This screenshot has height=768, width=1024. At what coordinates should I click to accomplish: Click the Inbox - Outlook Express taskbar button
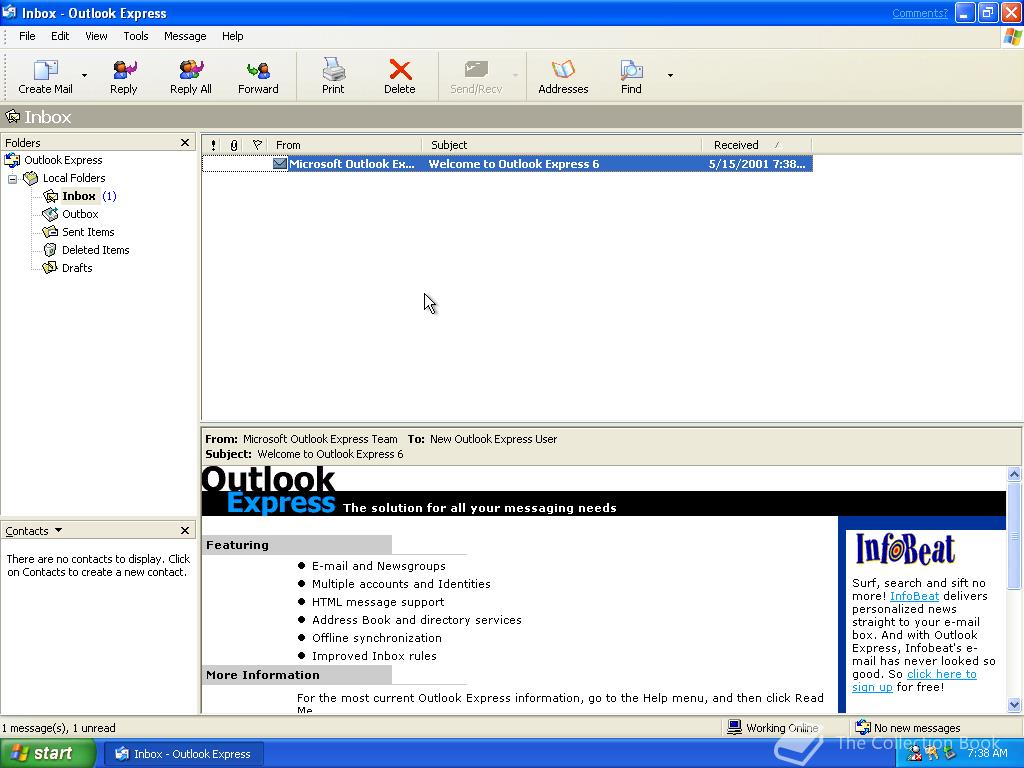(184, 754)
